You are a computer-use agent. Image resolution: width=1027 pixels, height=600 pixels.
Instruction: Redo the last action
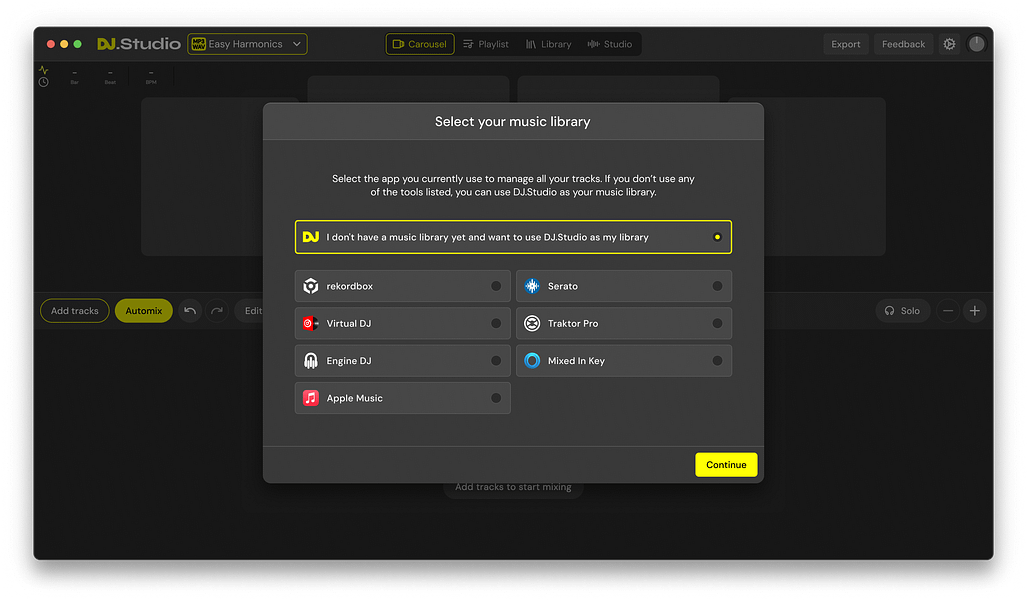click(x=217, y=311)
